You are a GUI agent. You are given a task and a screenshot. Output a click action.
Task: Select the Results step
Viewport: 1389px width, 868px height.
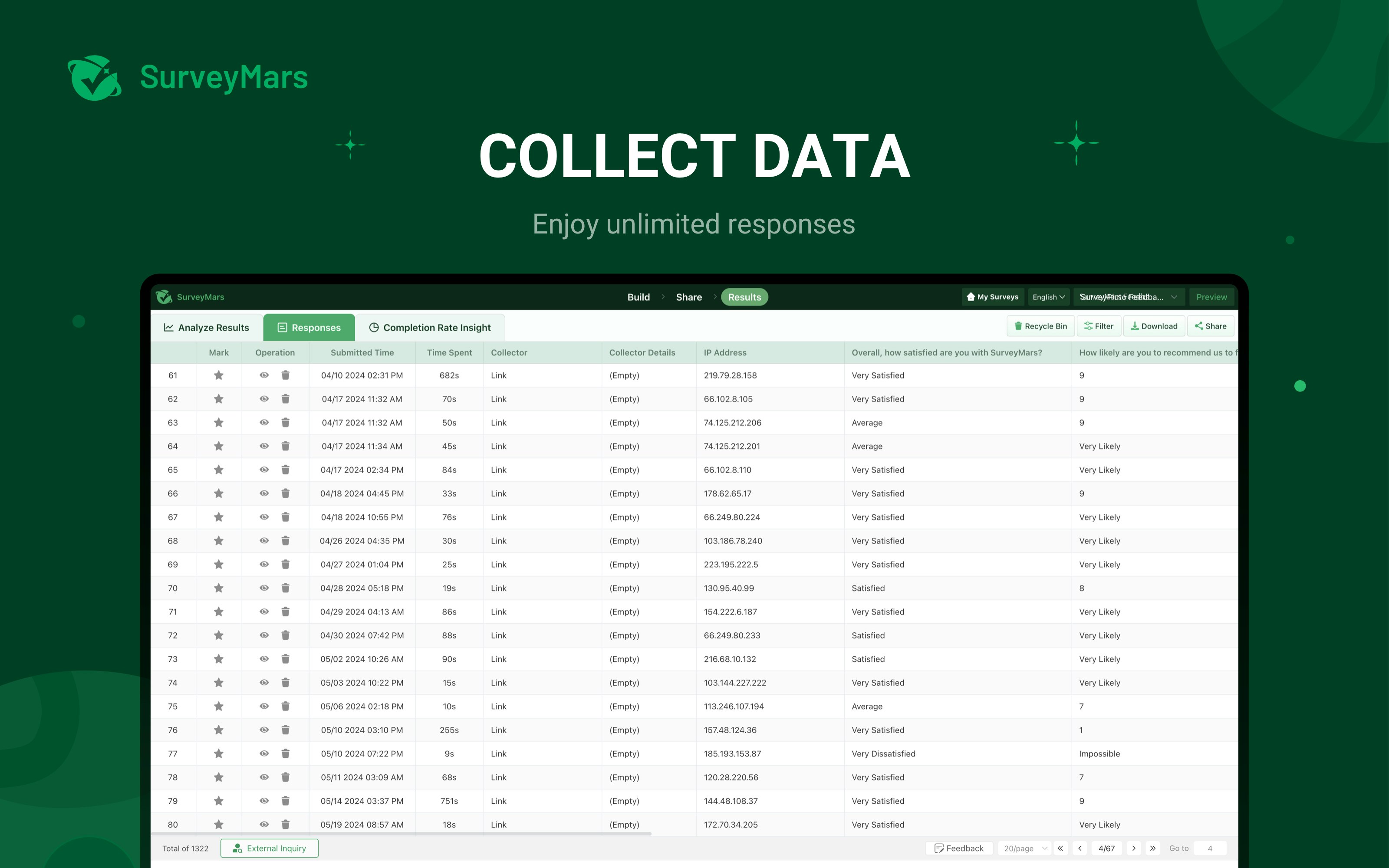click(744, 297)
